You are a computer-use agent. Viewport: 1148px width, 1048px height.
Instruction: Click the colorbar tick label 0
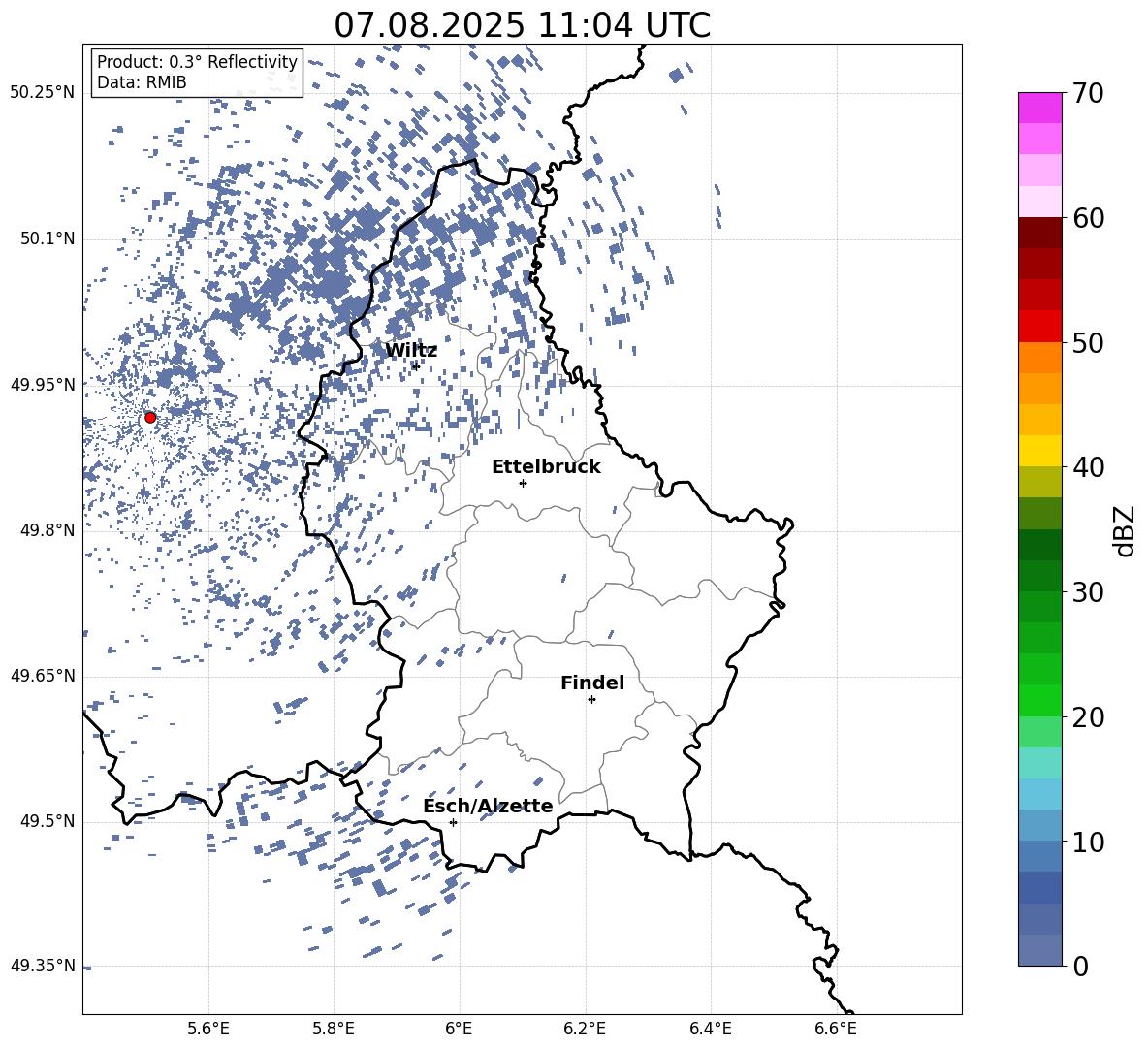[x=1080, y=966]
